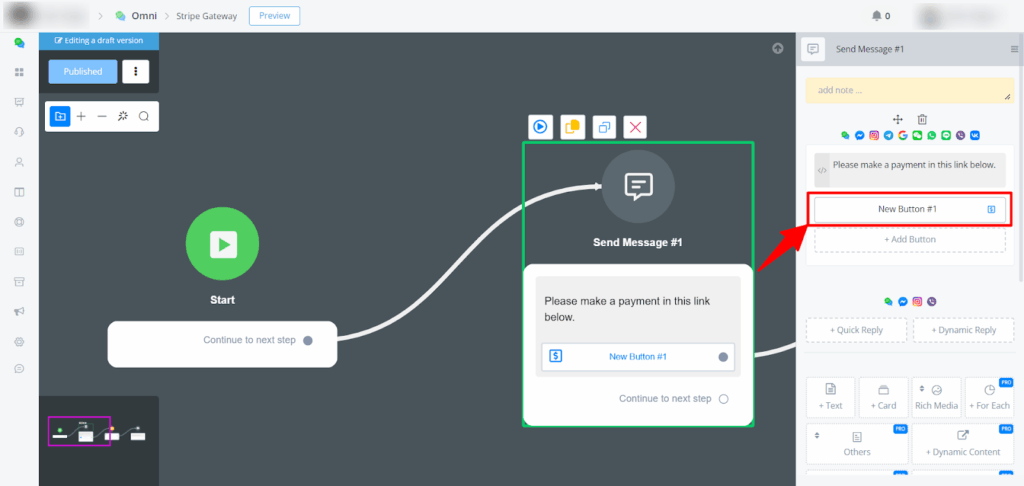Image resolution: width=1024 pixels, height=486 pixels.
Task: Click the play/test icon above Send Message node
Action: [540, 127]
